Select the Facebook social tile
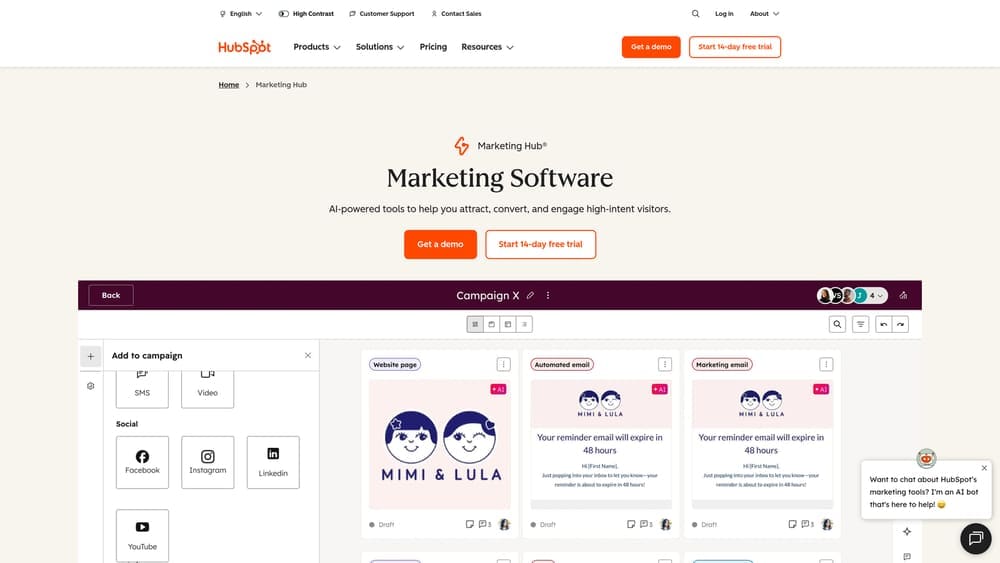This screenshot has width=1000, height=563. [x=142, y=462]
